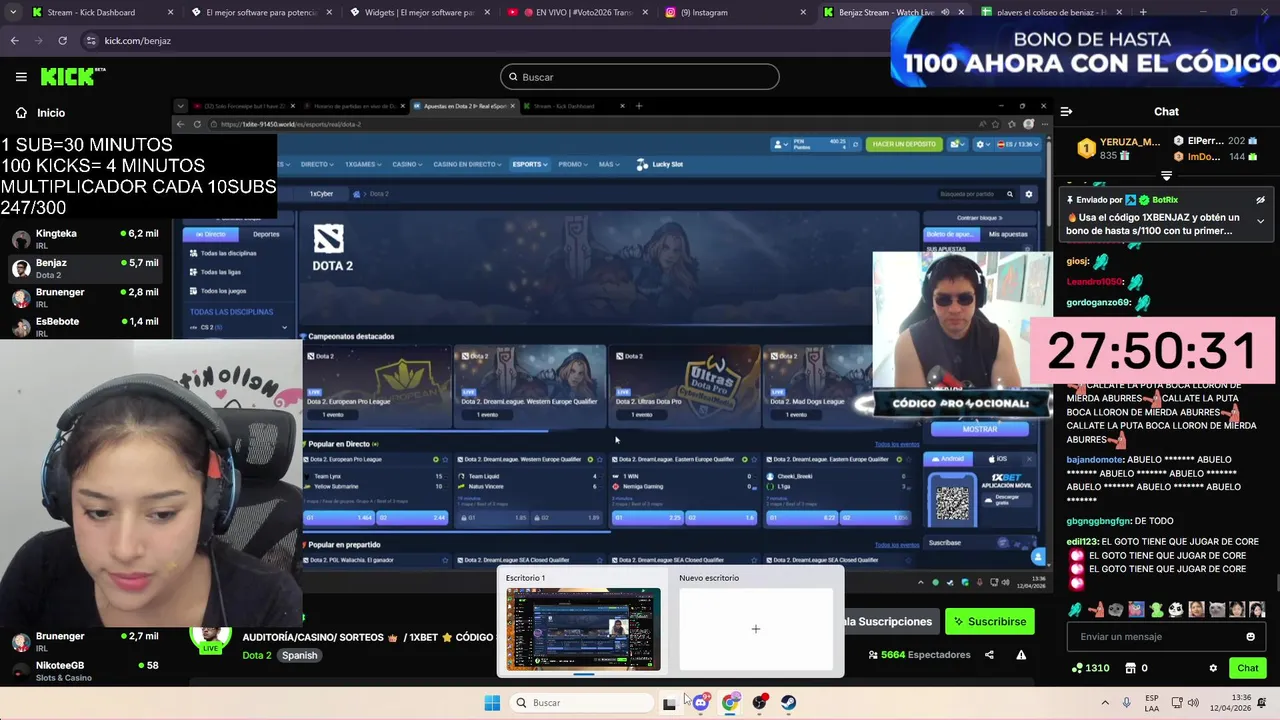Share the stream via share icon
Image resolution: width=1280 pixels, height=720 pixels.
[x=989, y=655]
